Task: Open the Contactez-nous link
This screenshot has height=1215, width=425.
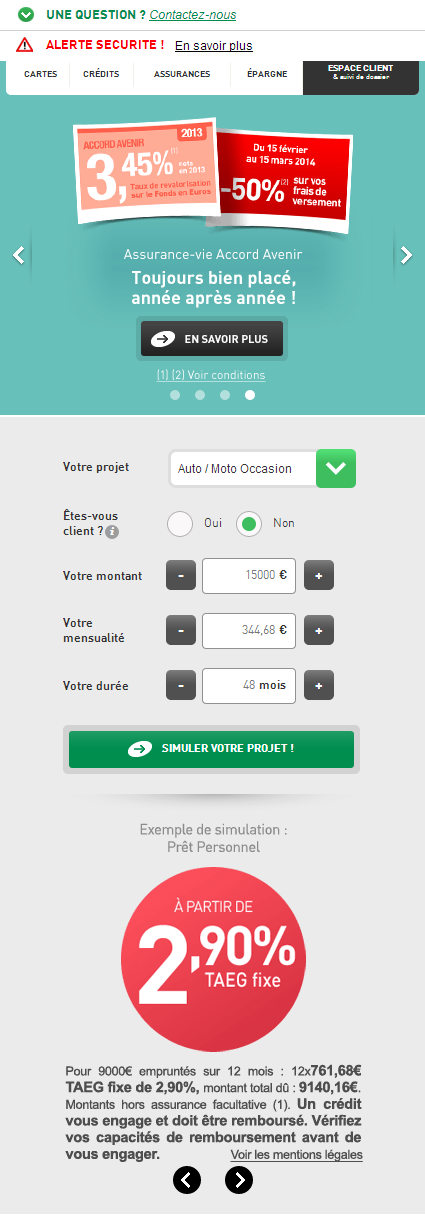Action: coord(193,15)
